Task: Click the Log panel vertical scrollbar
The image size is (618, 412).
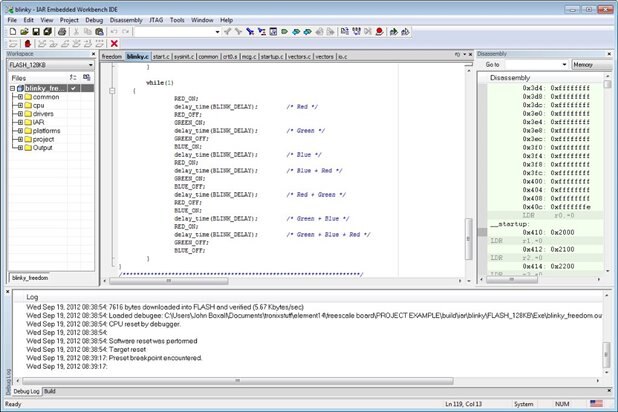Action: click(x=604, y=340)
